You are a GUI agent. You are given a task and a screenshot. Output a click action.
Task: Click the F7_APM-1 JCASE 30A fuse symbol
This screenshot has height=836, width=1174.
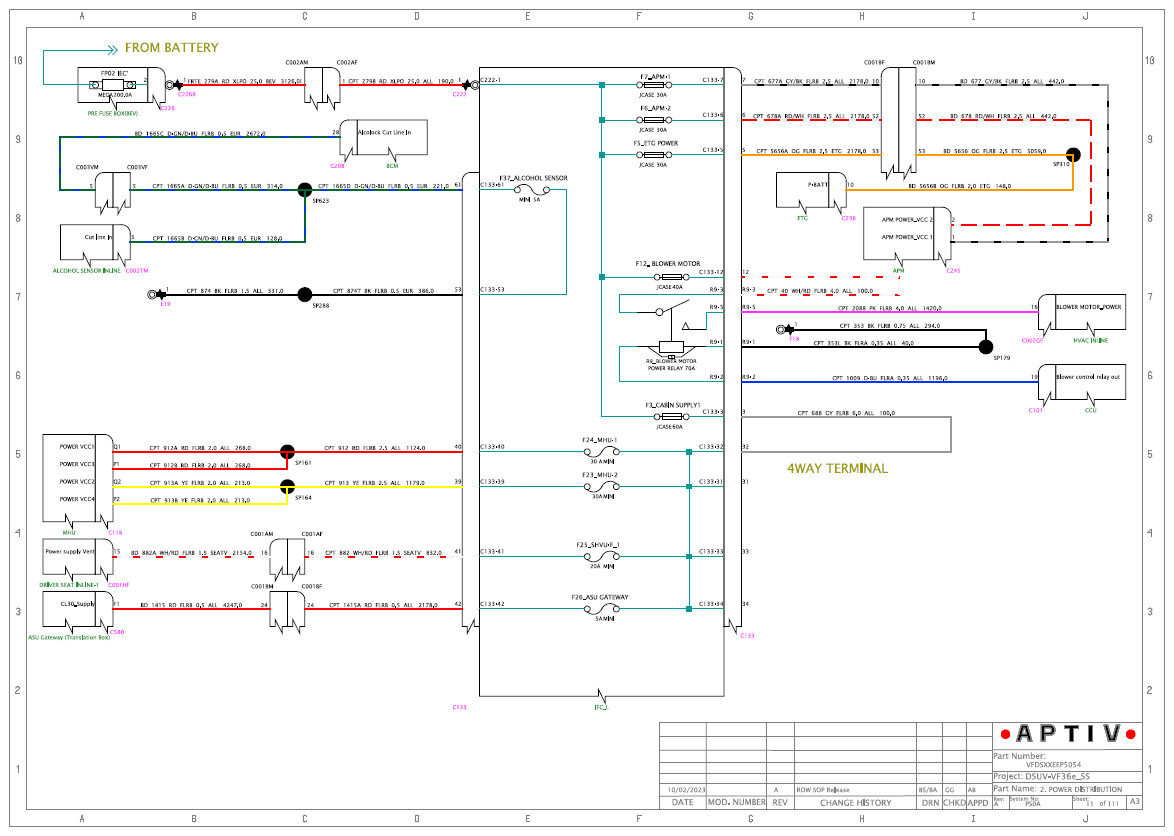tap(654, 85)
